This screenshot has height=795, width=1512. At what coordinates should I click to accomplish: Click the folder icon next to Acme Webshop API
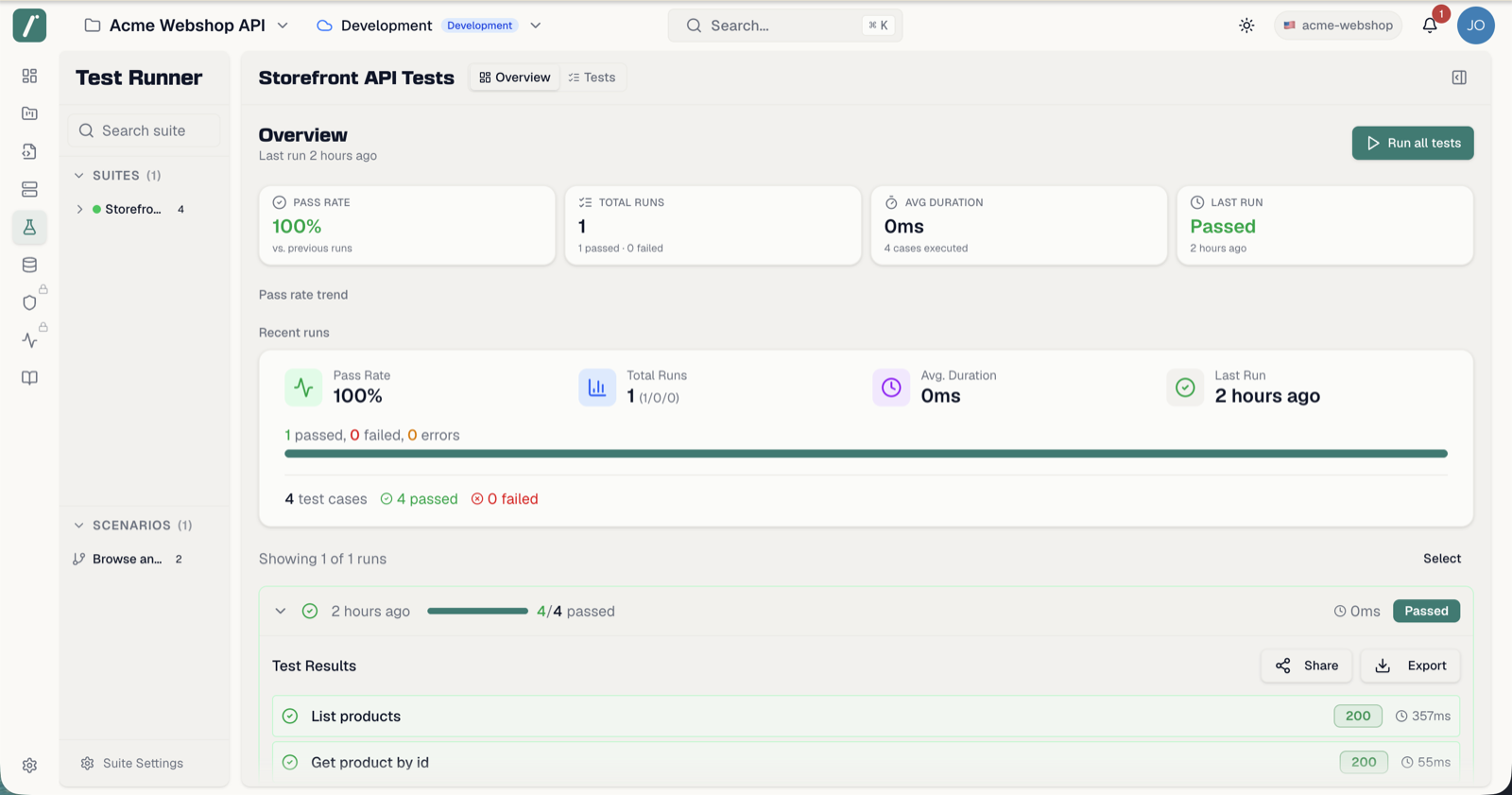click(93, 26)
